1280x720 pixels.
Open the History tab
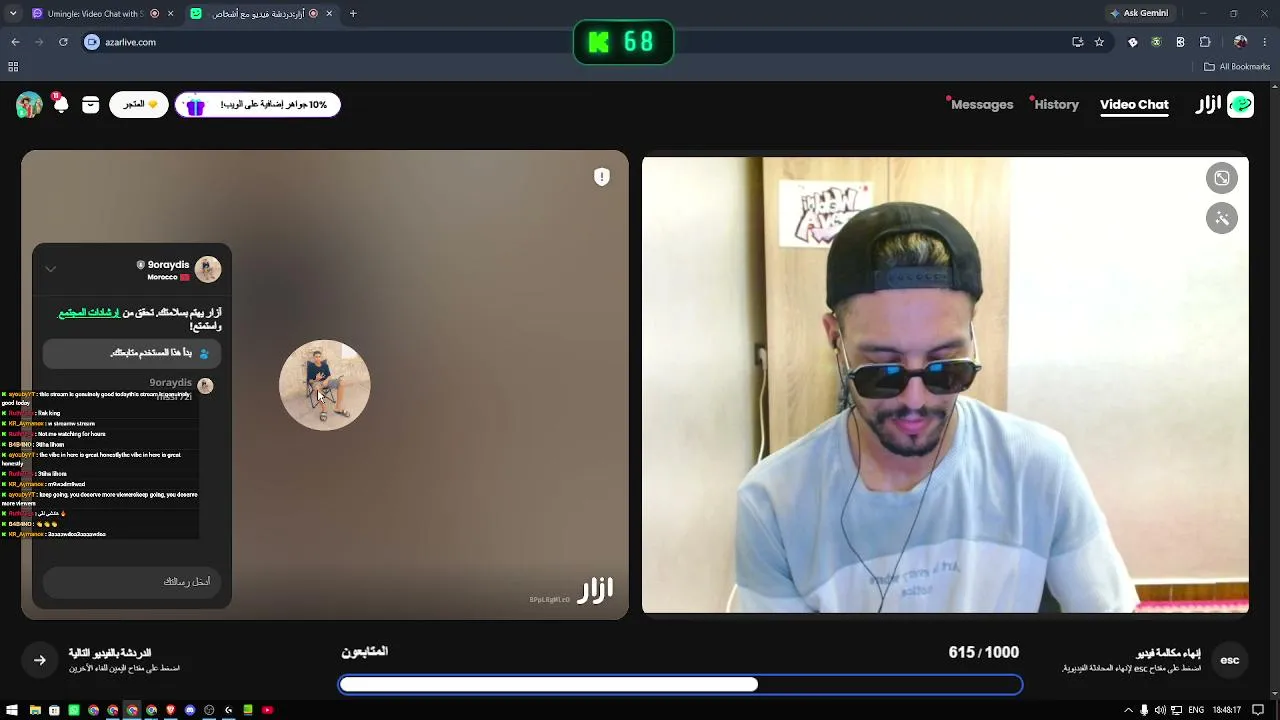pyautogui.click(x=1056, y=105)
